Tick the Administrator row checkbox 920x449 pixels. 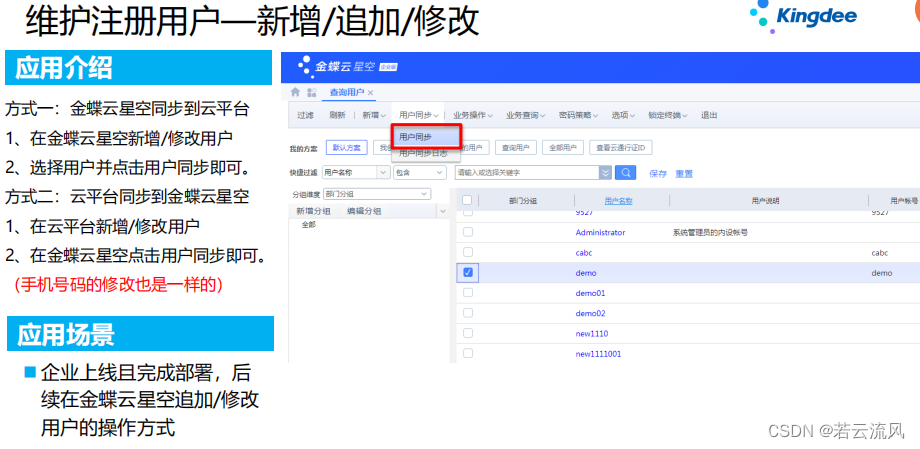(468, 232)
